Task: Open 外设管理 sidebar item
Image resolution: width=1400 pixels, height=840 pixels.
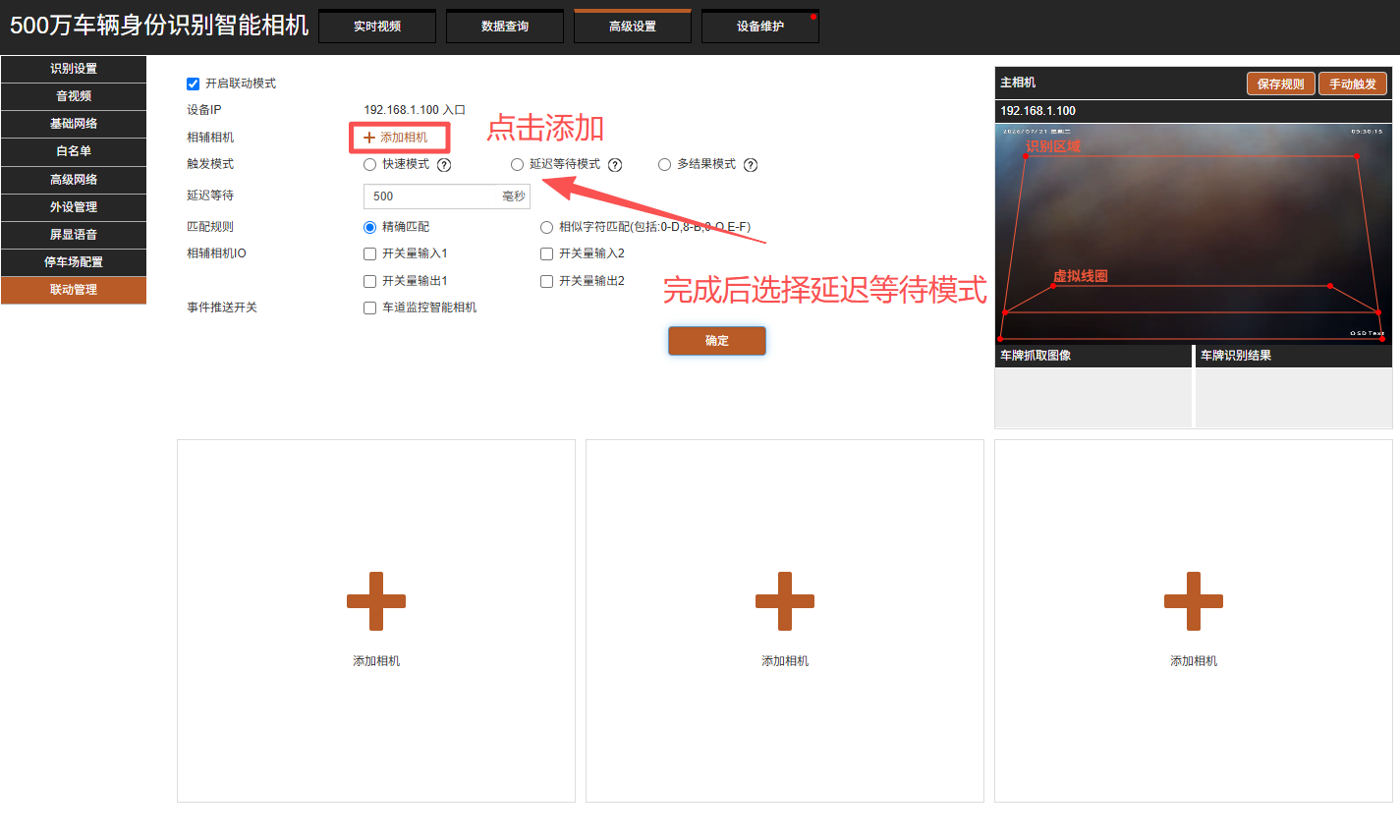Action: [x=74, y=207]
